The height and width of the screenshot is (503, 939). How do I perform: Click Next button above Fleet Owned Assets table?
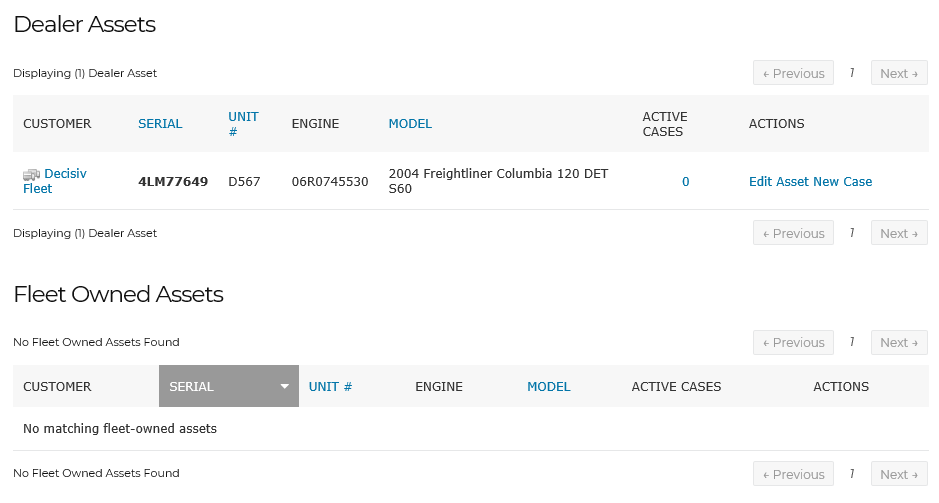tap(899, 343)
